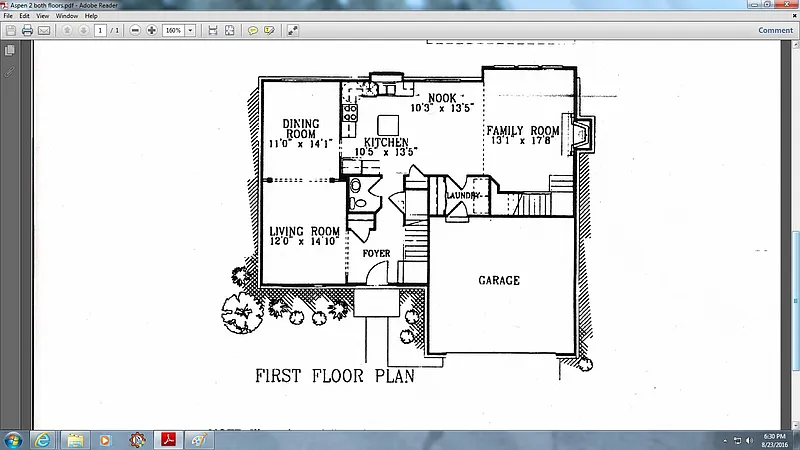Open the attachments paperclip panel

(x=10, y=71)
